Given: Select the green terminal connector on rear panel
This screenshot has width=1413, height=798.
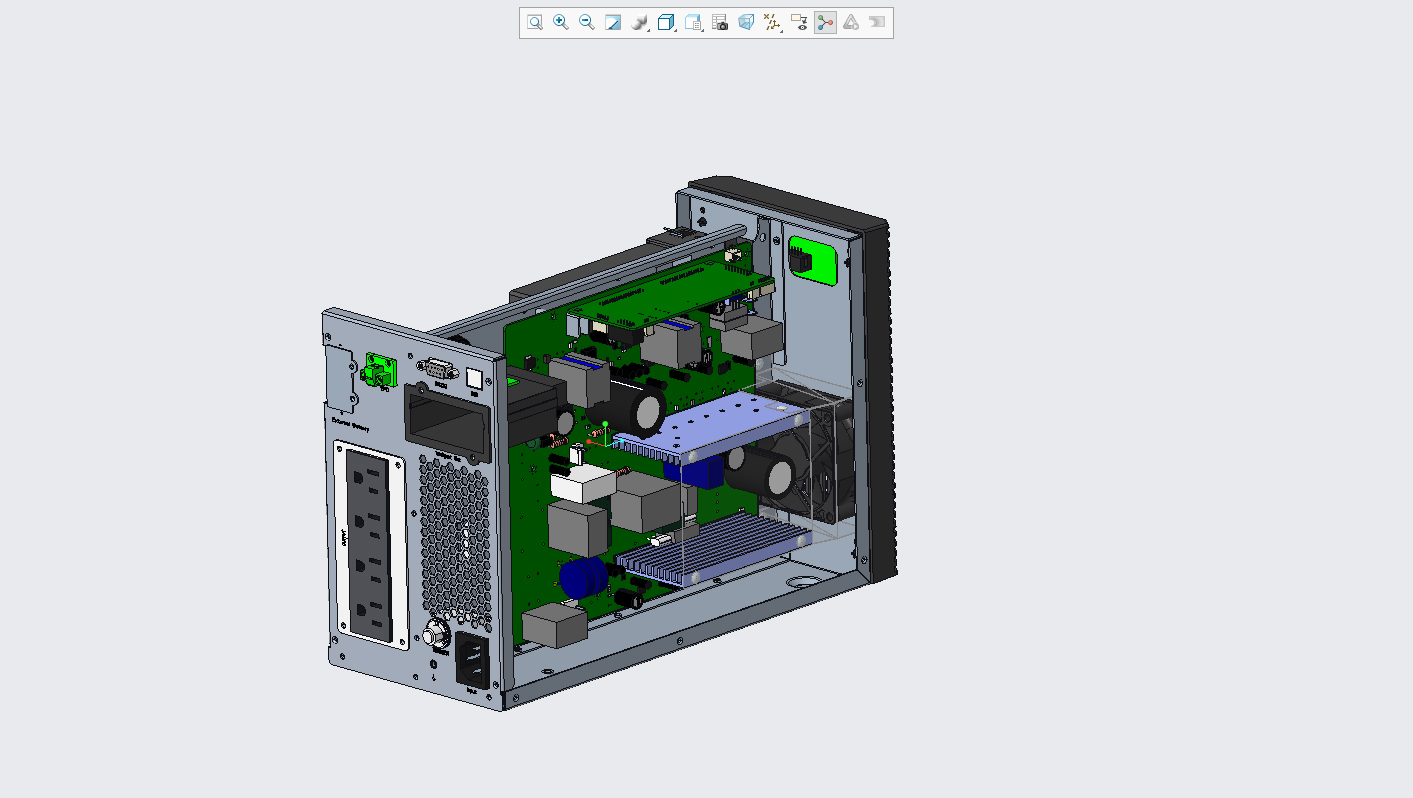Looking at the screenshot, I should (x=380, y=370).
